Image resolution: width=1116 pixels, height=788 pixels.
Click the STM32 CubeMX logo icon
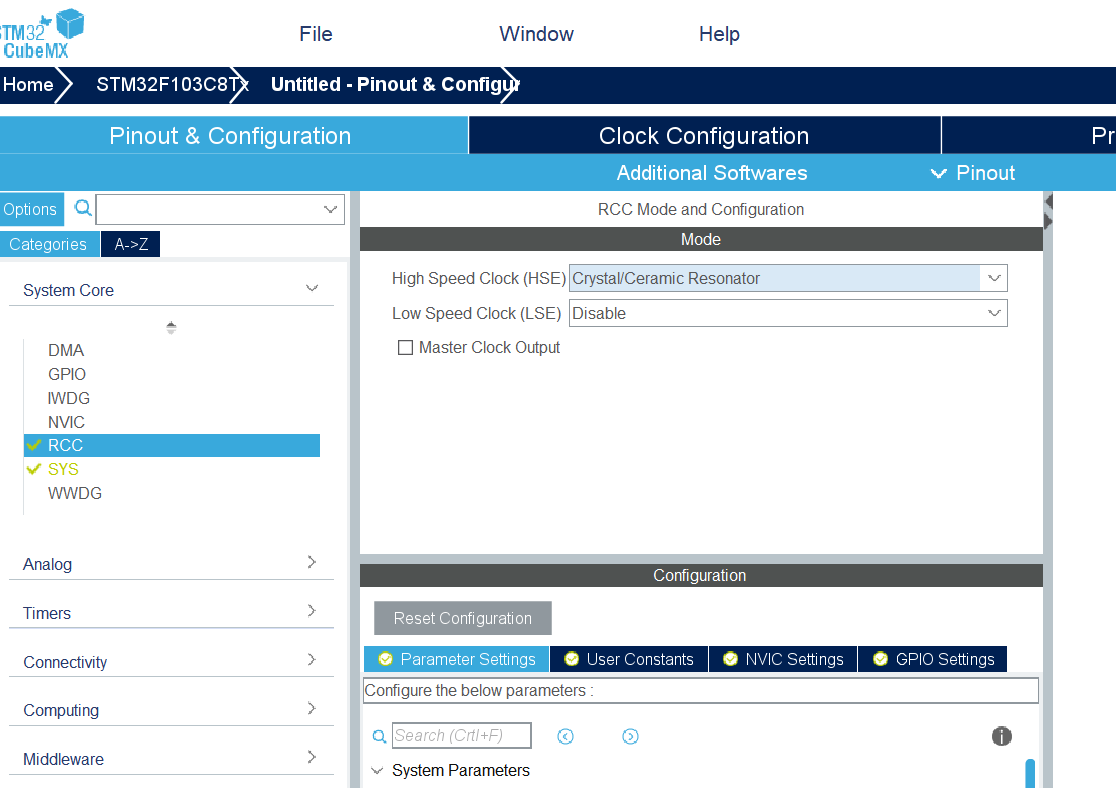[x=41, y=33]
